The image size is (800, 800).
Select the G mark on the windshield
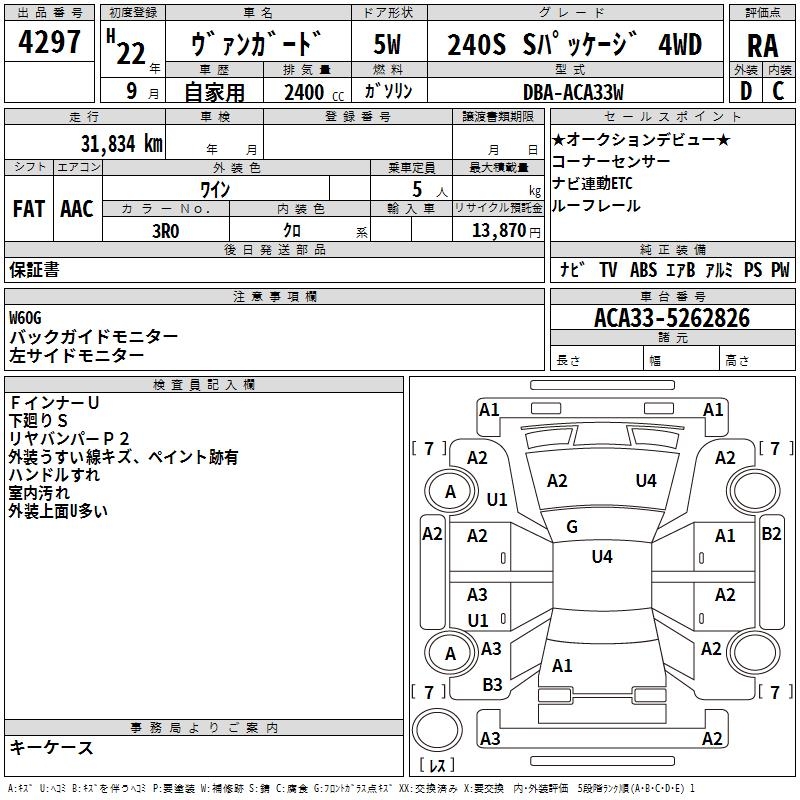click(x=572, y=526)
